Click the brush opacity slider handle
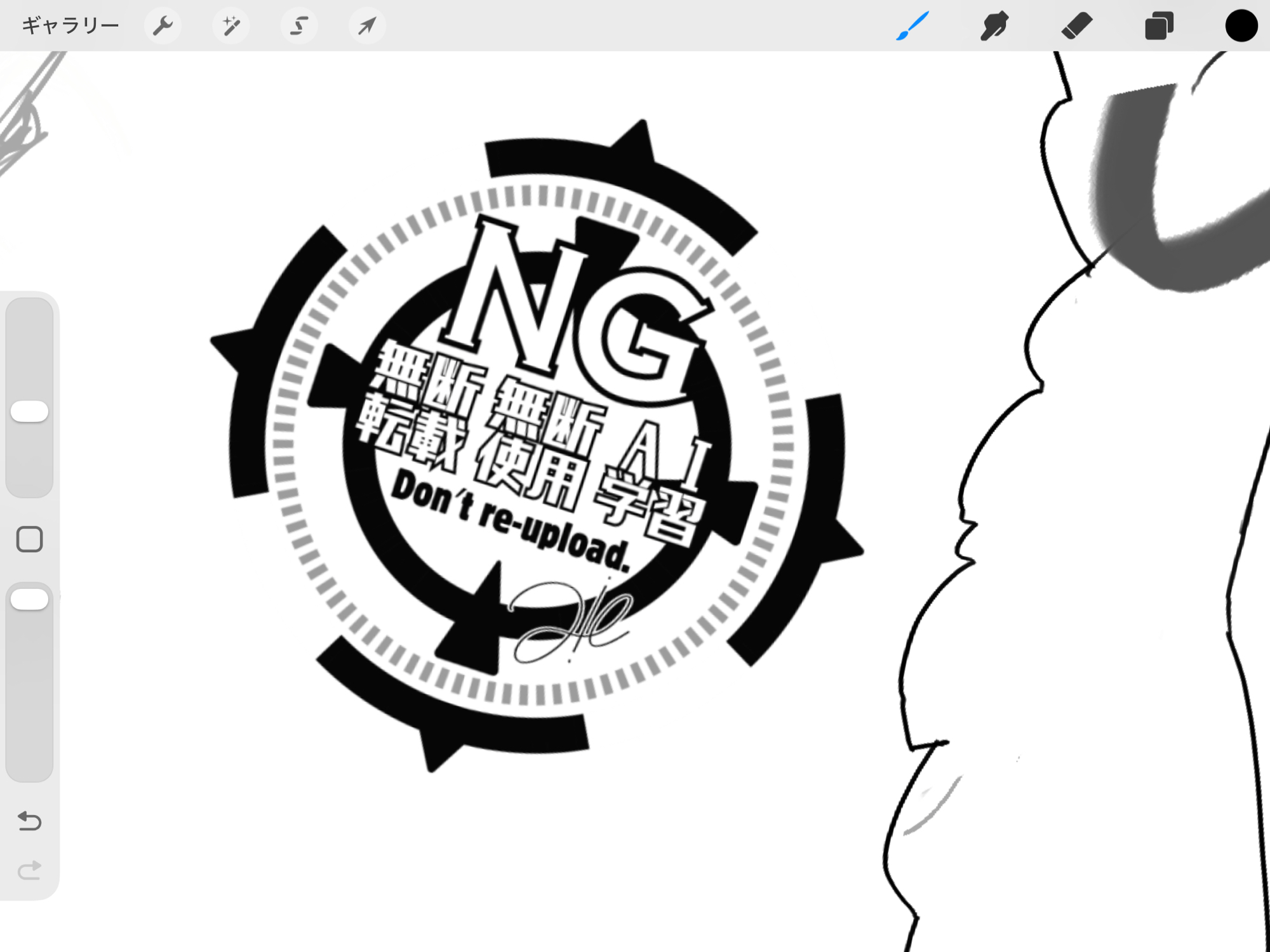 (x=29, y=599)
